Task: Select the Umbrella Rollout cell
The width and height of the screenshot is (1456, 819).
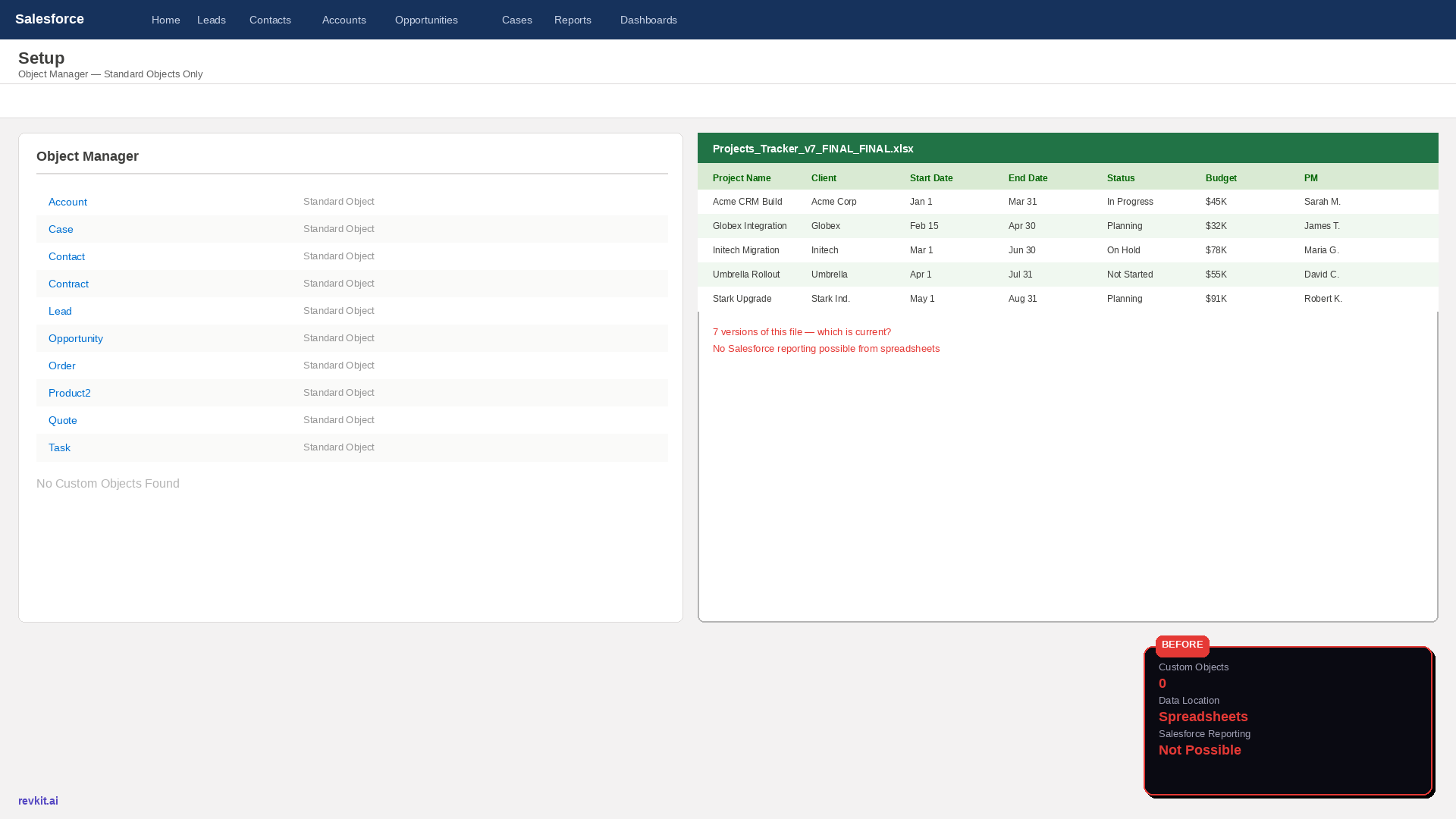Action: pos(746,275)
